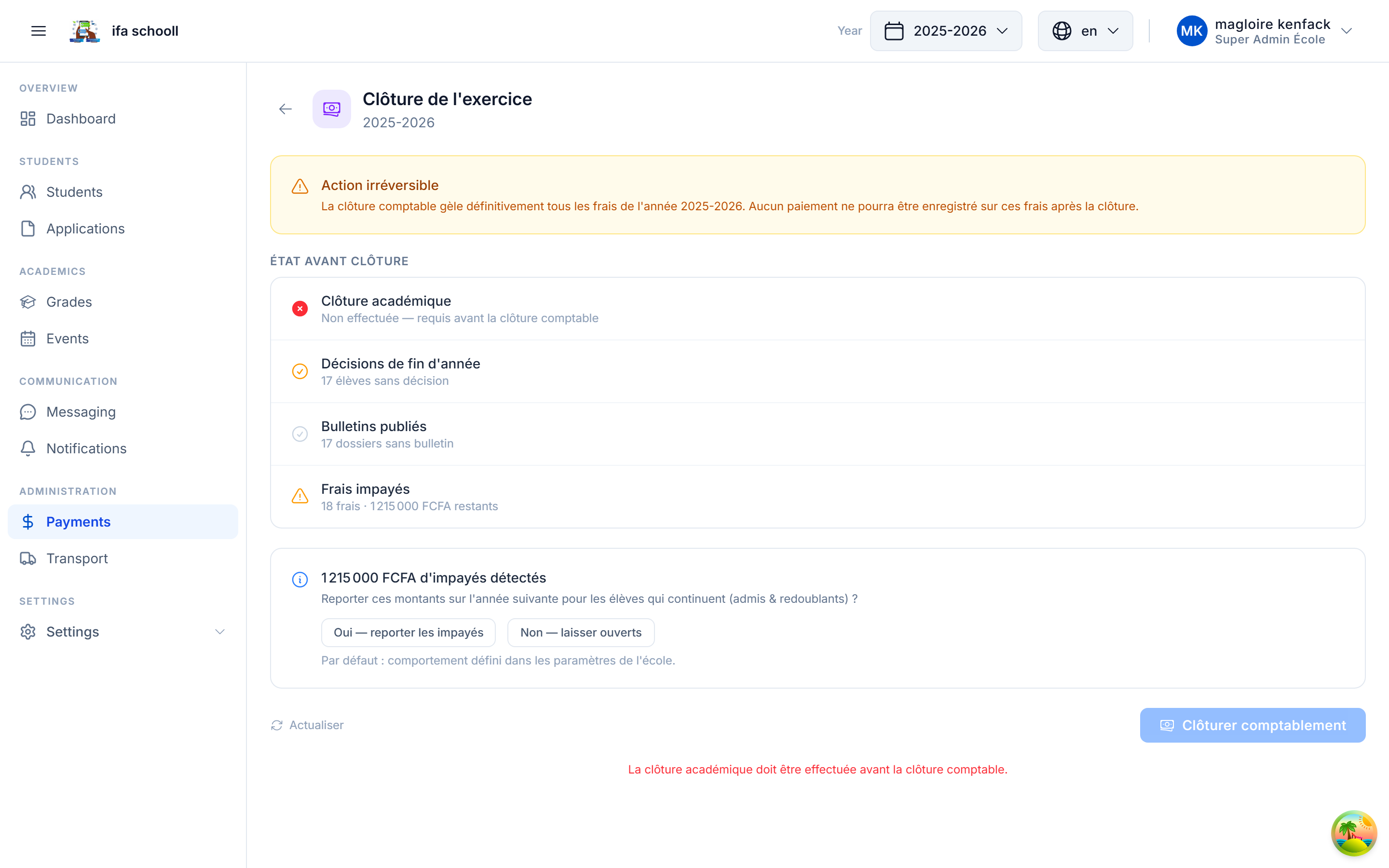Click the Actualiser refresh link
Viewport: 1389px width, 868px height.
click(x=308, y=725)
